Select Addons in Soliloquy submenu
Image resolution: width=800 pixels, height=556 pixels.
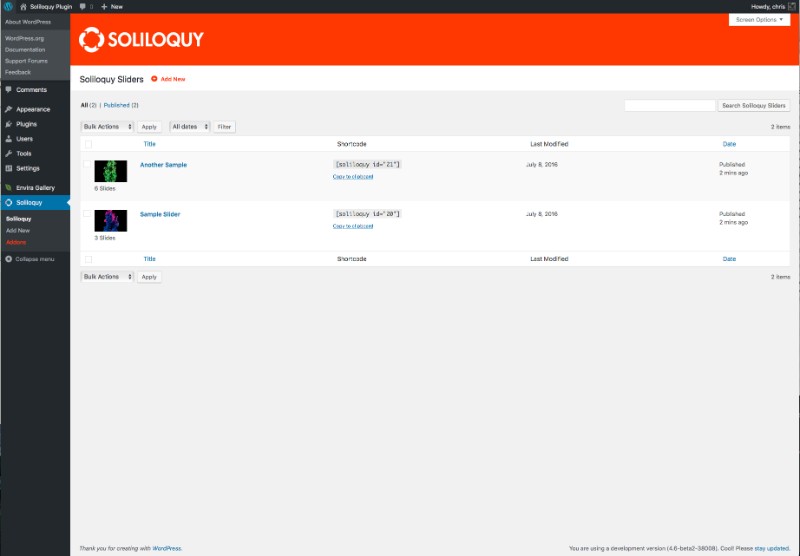point(16,242)
